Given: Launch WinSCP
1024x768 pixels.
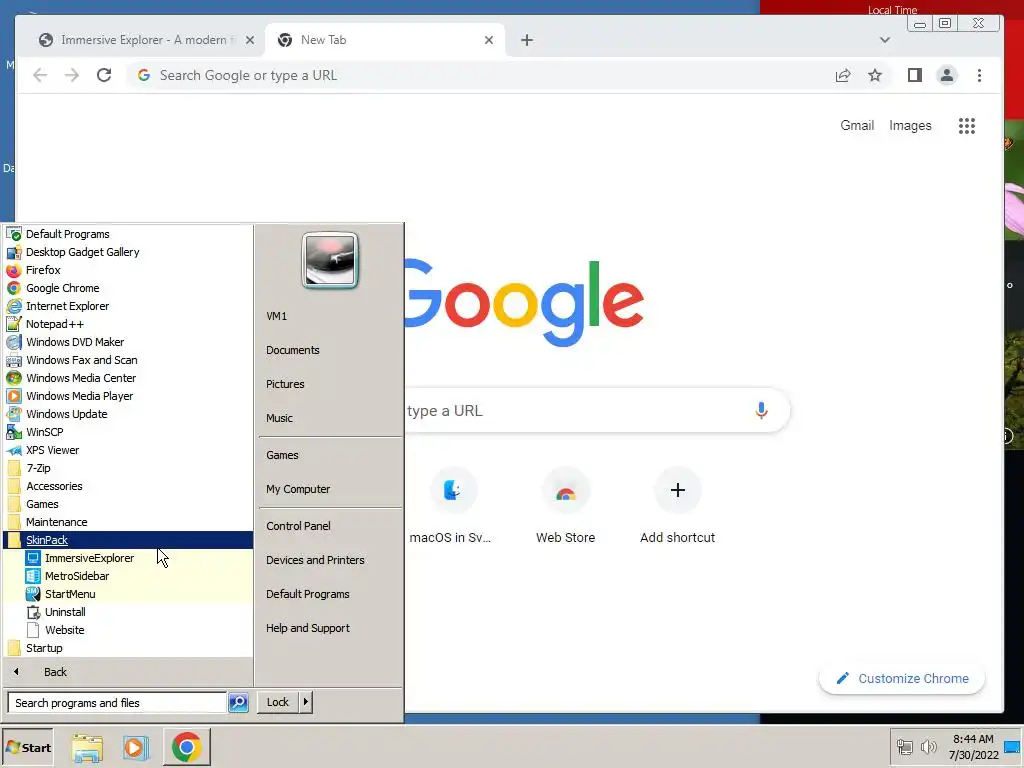Looking at the screenshot, I should (x=128, y=432).
